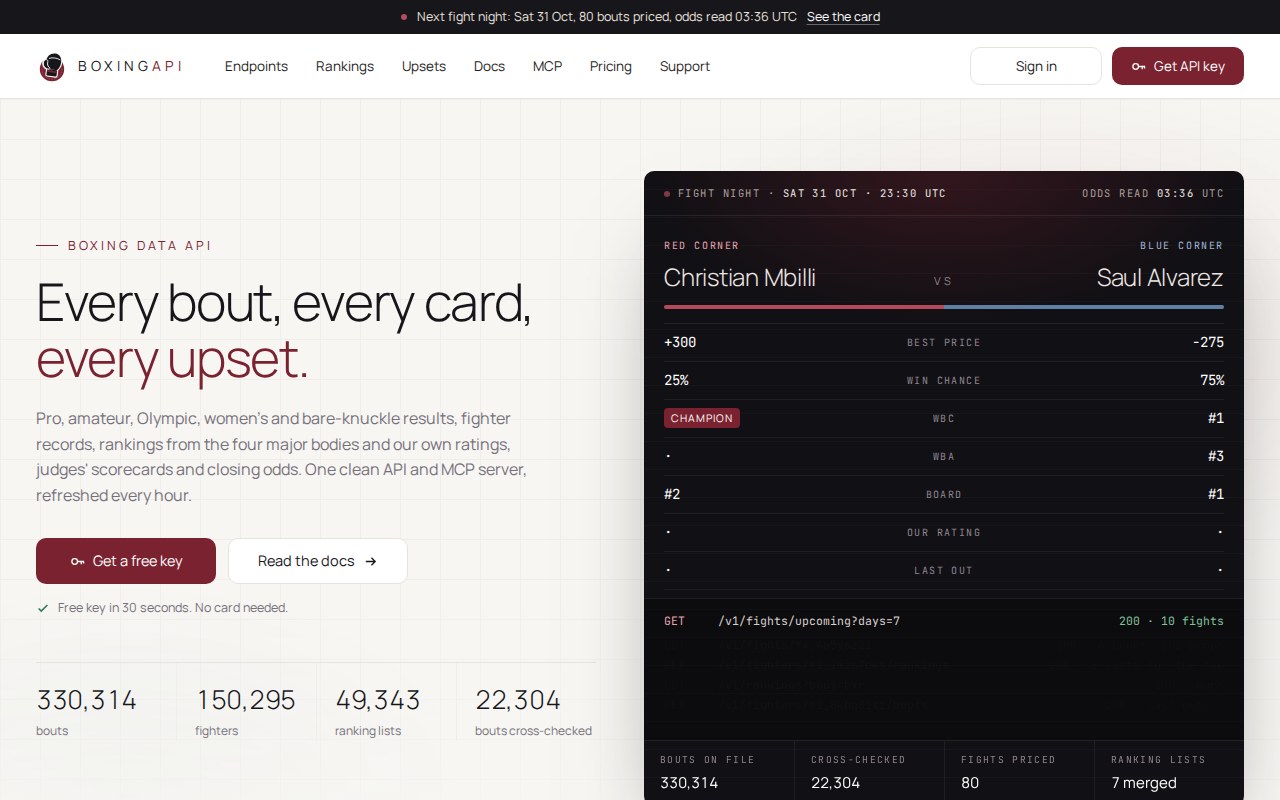Image resolution: width=1280 pixels, height=800 pixels.
Task: Click the 25% win chance value
Action: [676, 380]
